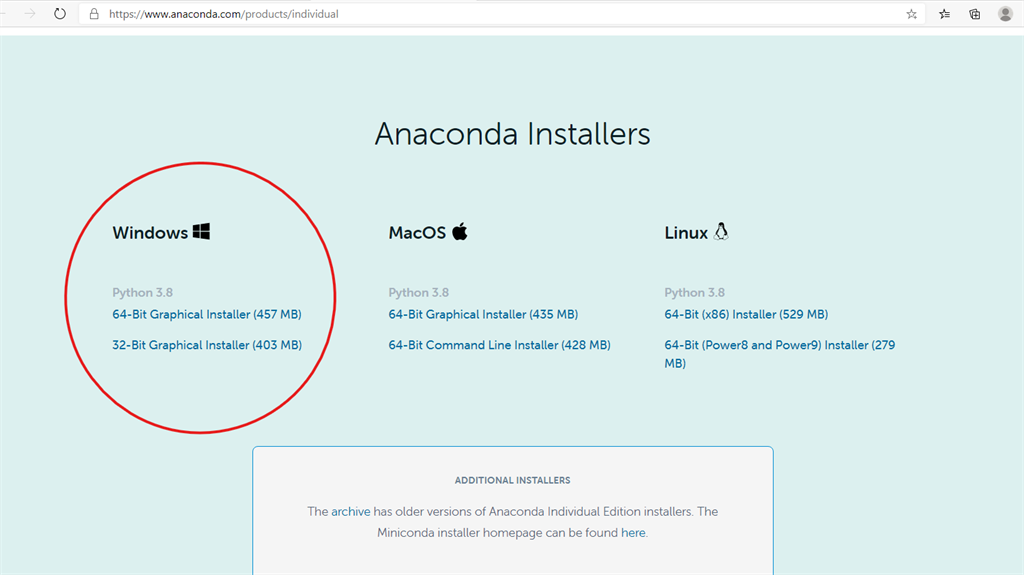Click Python 3.8 label under Windows
The height and width of the screenshot is (575, 1024).
pyautogui.click(x=142, y=293)
